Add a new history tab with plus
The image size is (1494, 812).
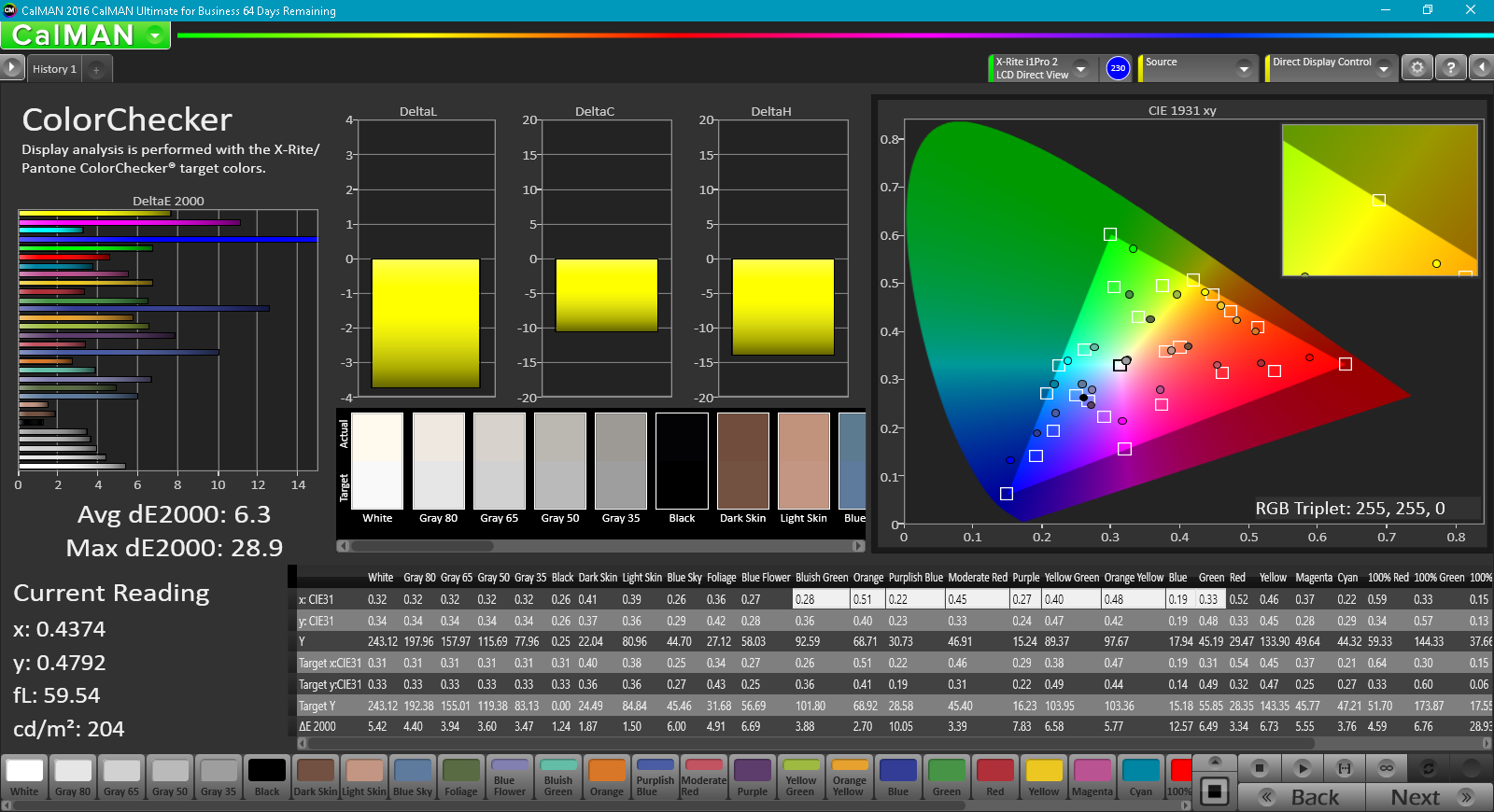point(96,69)
